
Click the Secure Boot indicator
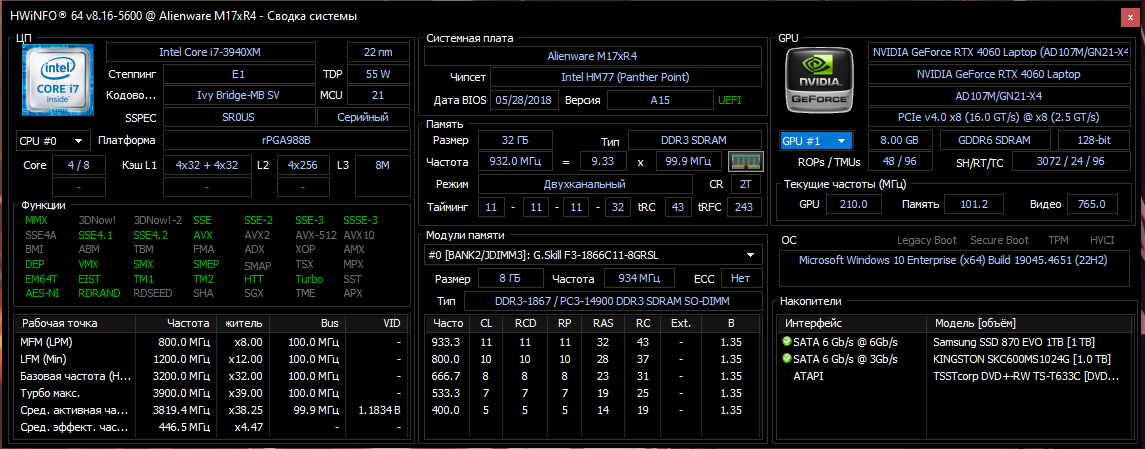point(998,240)
